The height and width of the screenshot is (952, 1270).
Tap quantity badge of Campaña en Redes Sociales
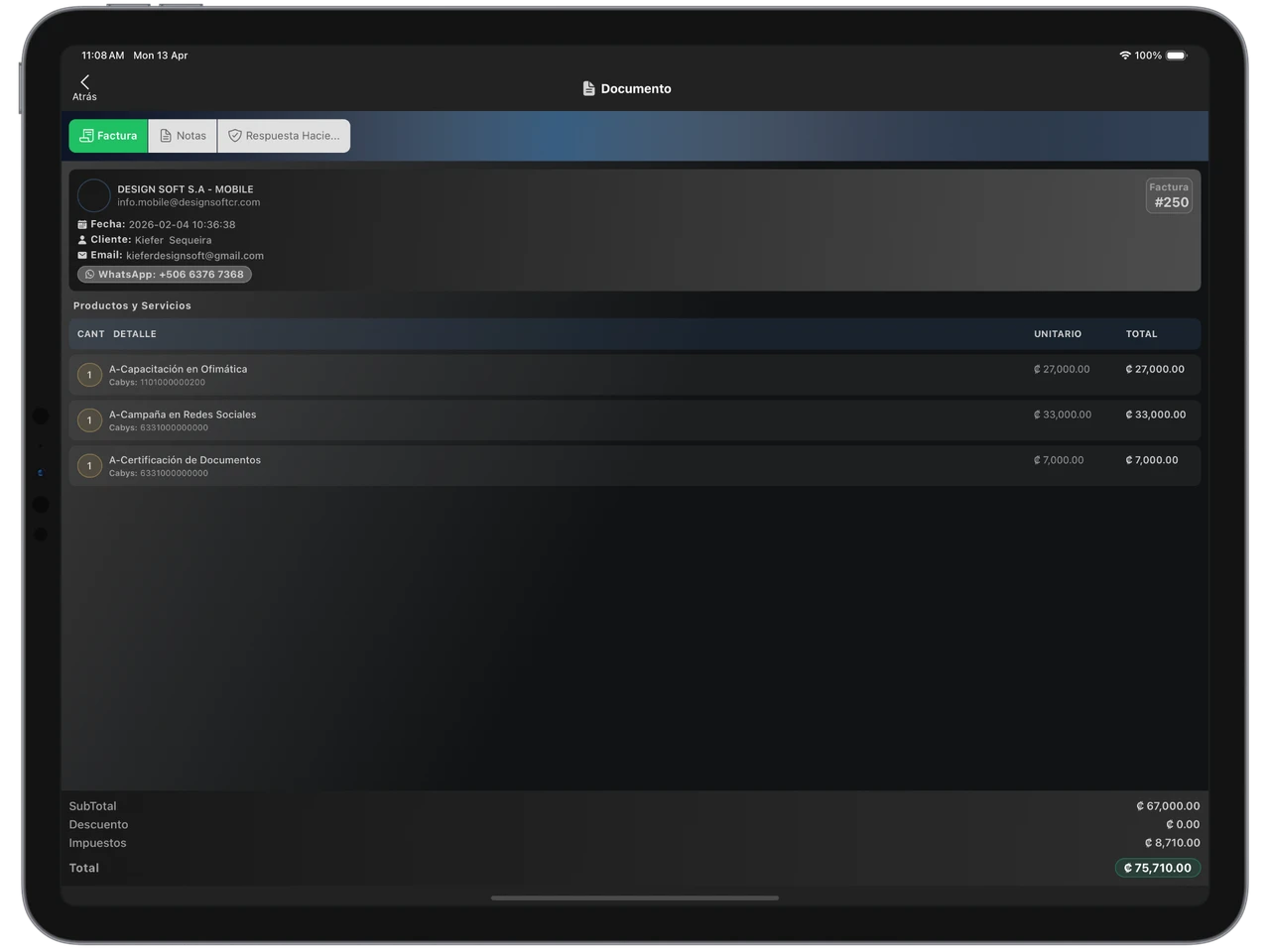pyautogui.click(x=89, y=420)
